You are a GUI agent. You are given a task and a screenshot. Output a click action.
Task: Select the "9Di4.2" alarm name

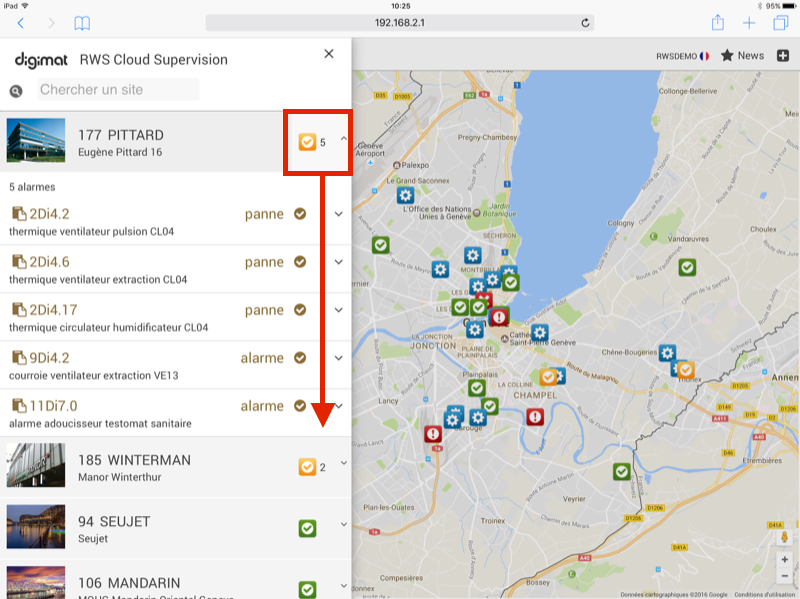click(49, 358)
